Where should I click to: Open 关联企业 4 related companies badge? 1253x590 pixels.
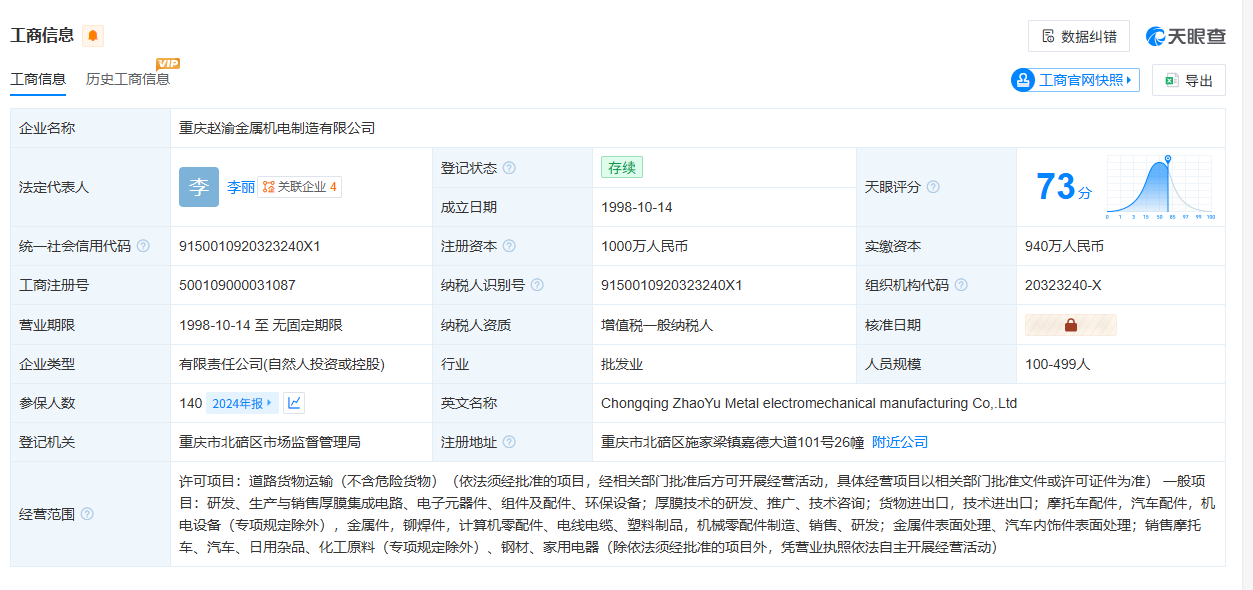(x=299, y=187)
